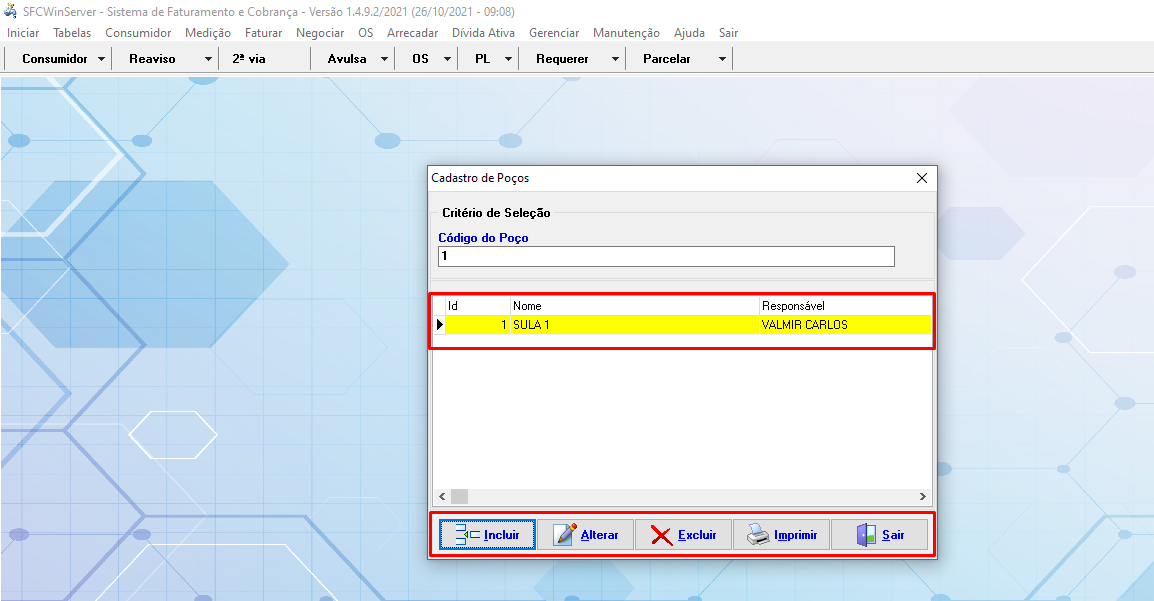This screenshot has width=1154, height=601.
Task: Open the Reaviso dropdown arrow
Action: [208, 59]
